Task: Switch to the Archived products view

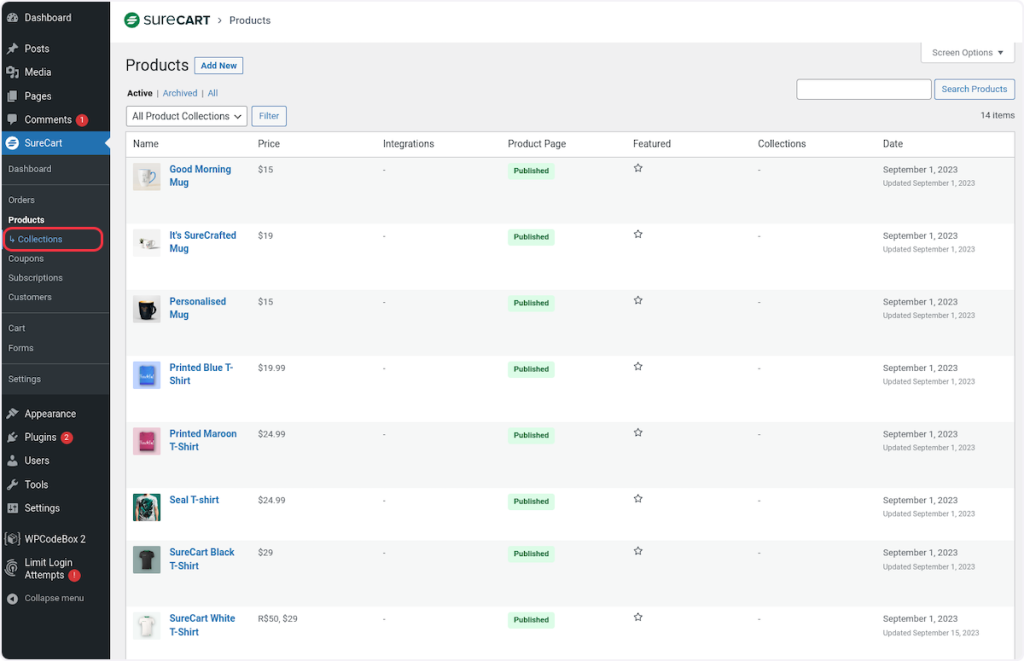Action: 180,93
